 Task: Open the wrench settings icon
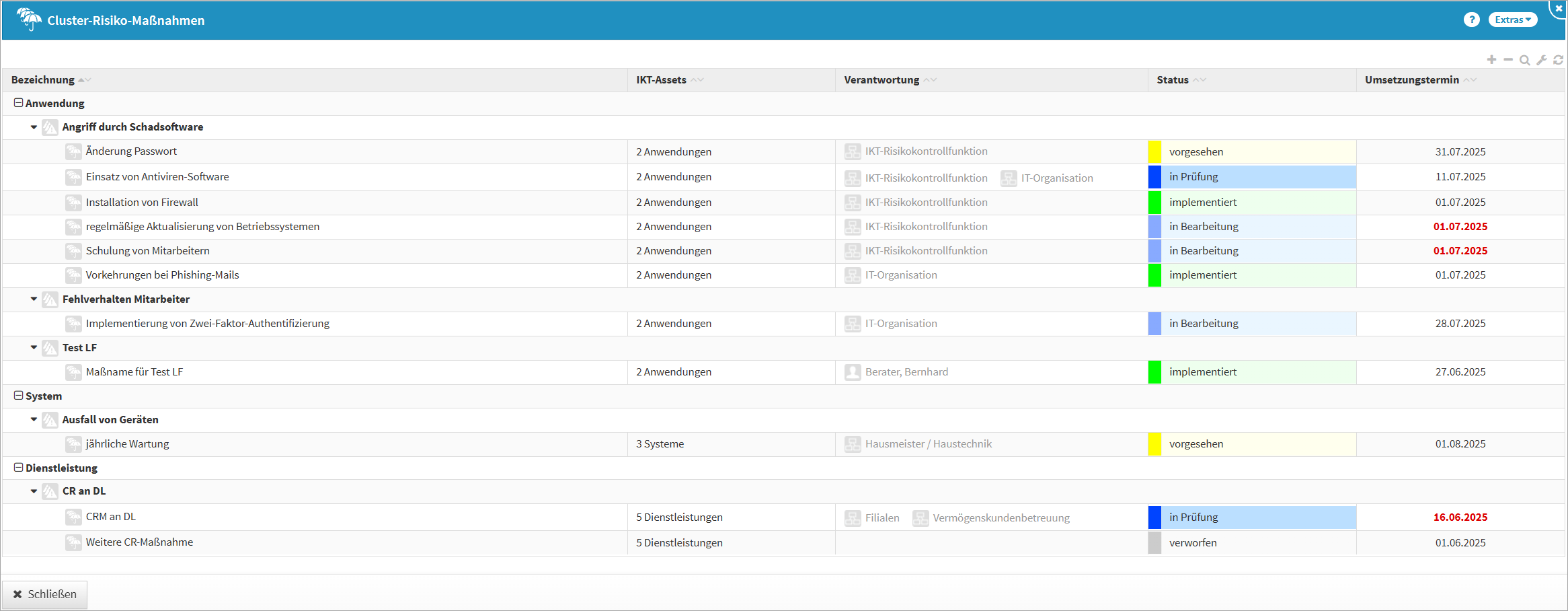[1542, 61]
